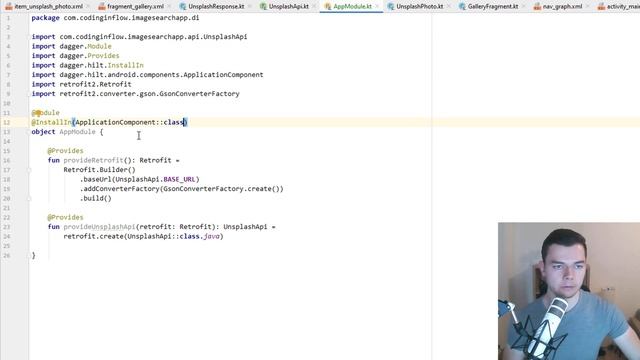Viewport: 640px width, 360px height.
Task: Click the provideUnsplashApi function name
Action: click(99, 227)
